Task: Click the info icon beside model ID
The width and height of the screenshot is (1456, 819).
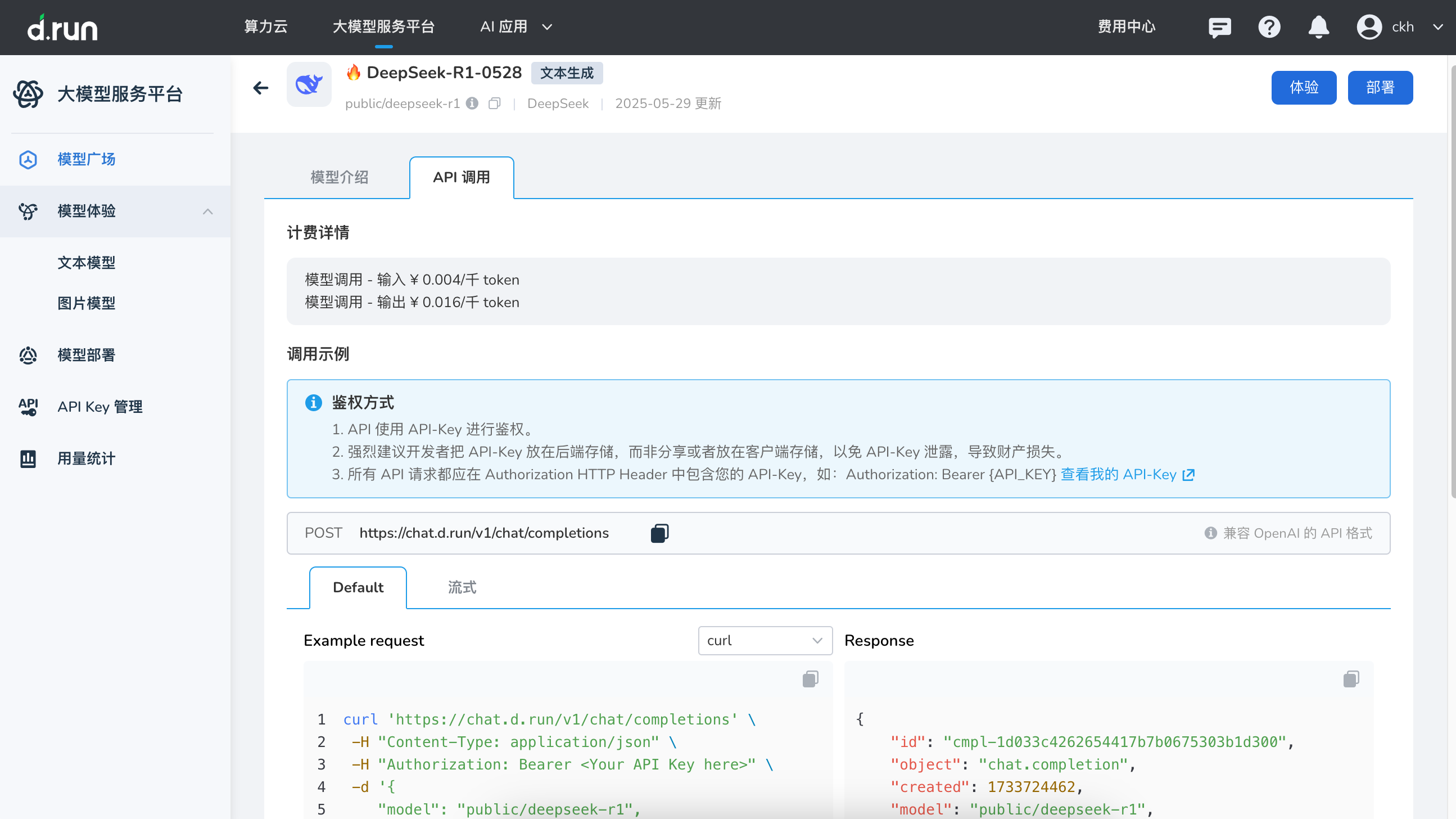Action: 473,103
